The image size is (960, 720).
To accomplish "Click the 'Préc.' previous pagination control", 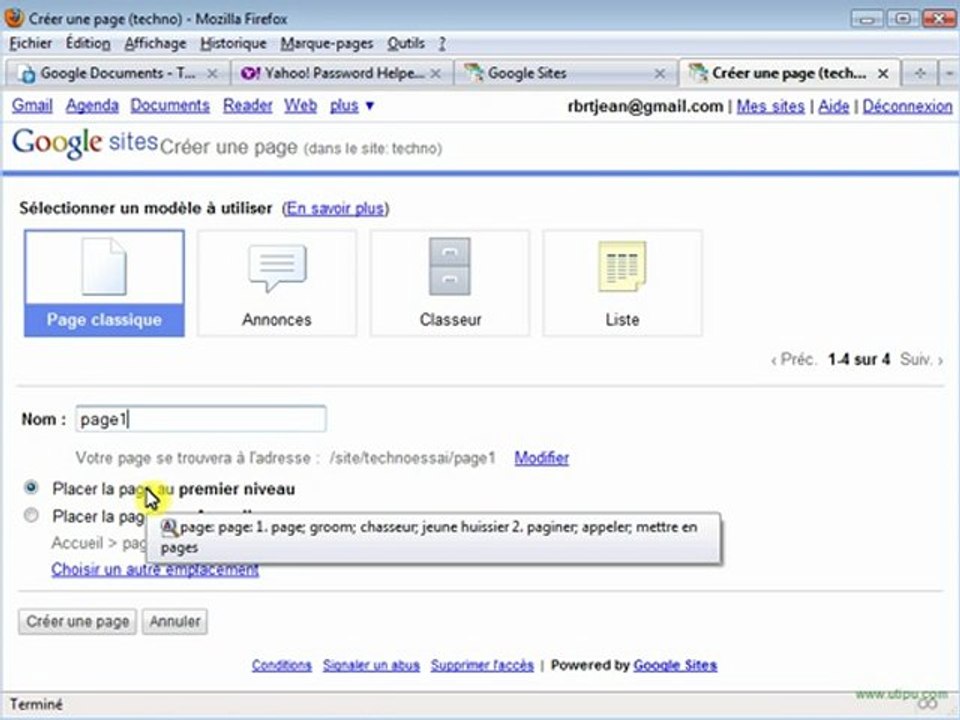I will (793, 359).
